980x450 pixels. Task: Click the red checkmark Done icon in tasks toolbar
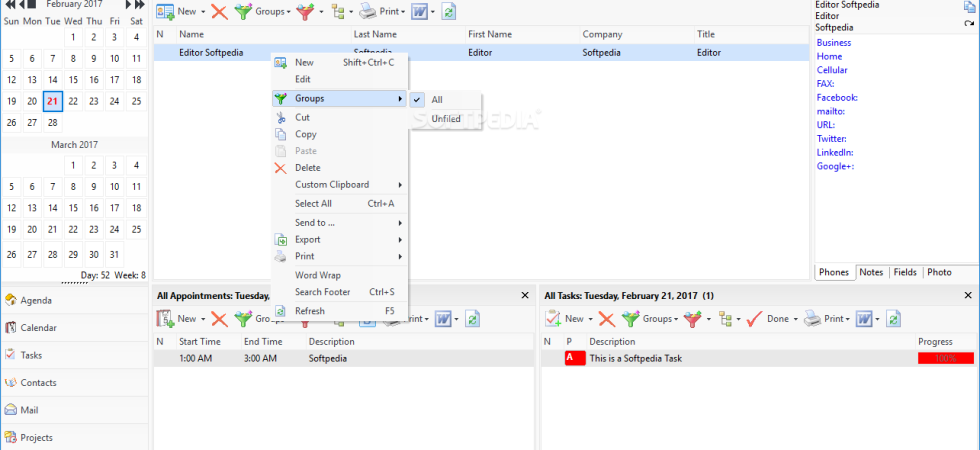755,319
